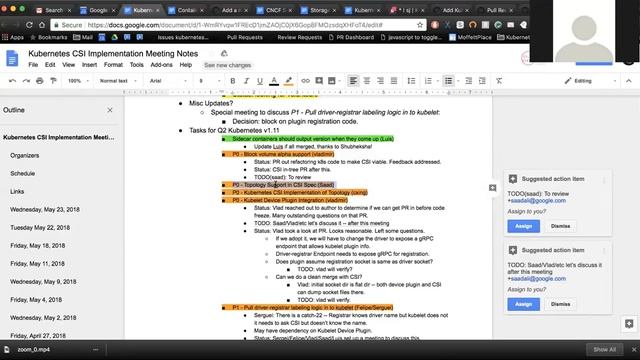Toggle bulleted list formatting

[x=448, y=81]
